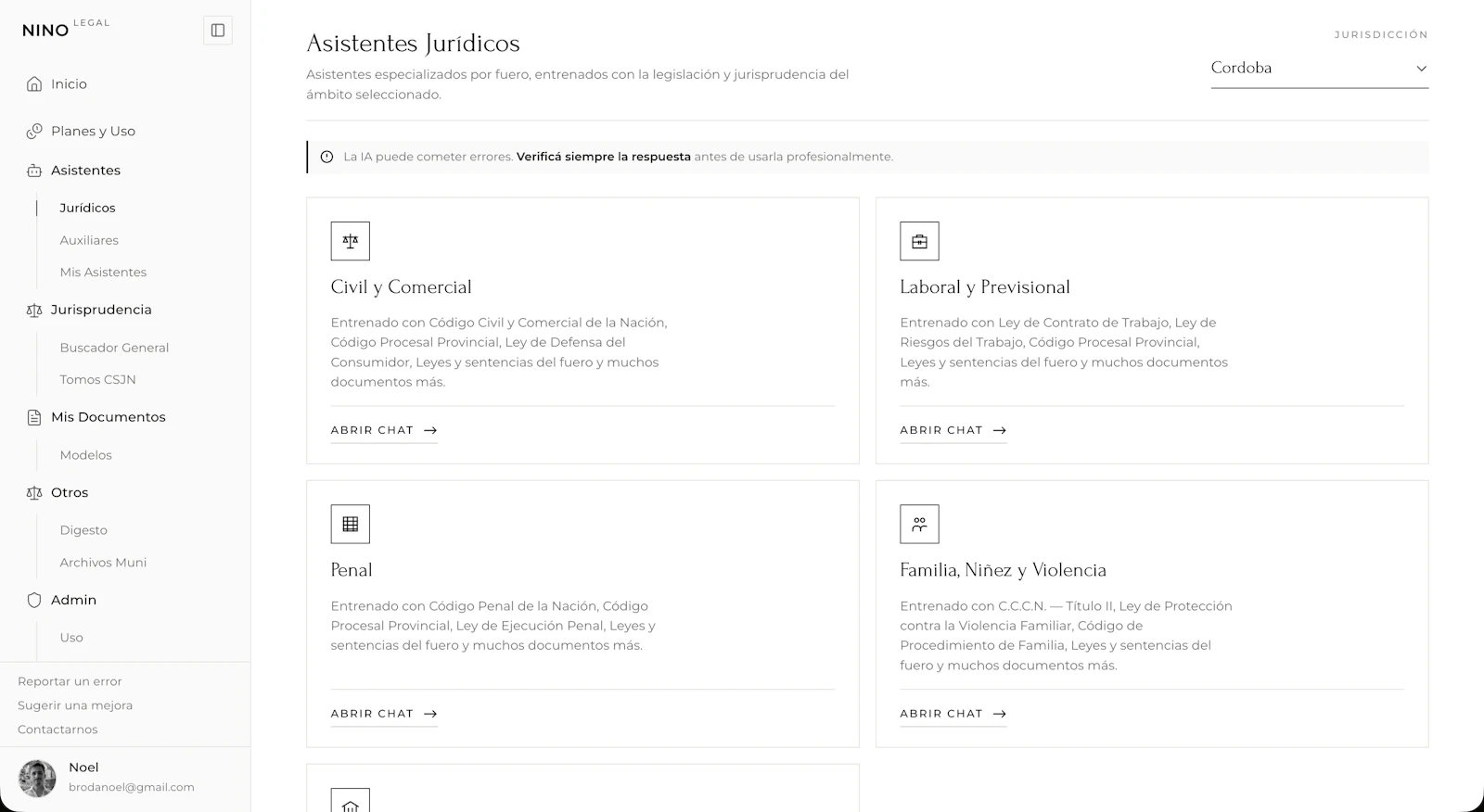Open Abrir Chat for Civil y Comercial
Viewport: 1484px width, 812px height.
coord(384,430)
